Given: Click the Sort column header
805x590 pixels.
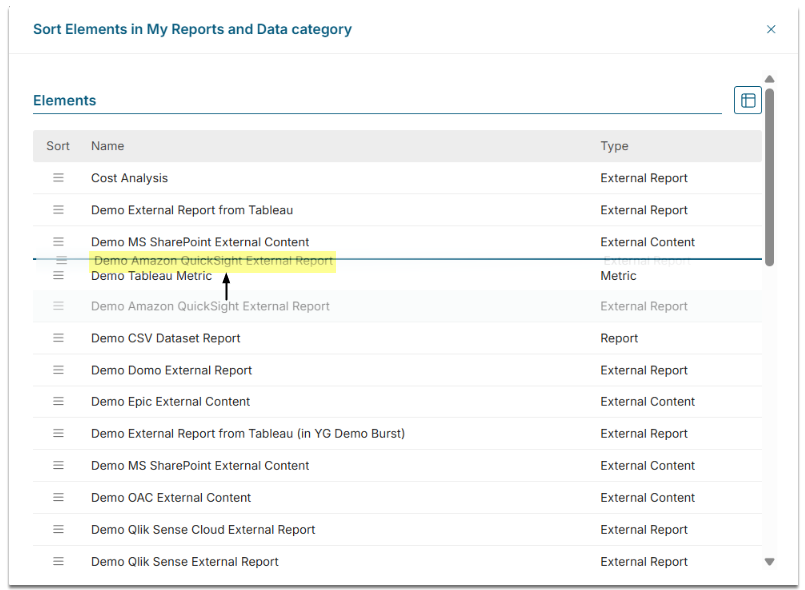Looking at the screenshot, I should 57,146.
